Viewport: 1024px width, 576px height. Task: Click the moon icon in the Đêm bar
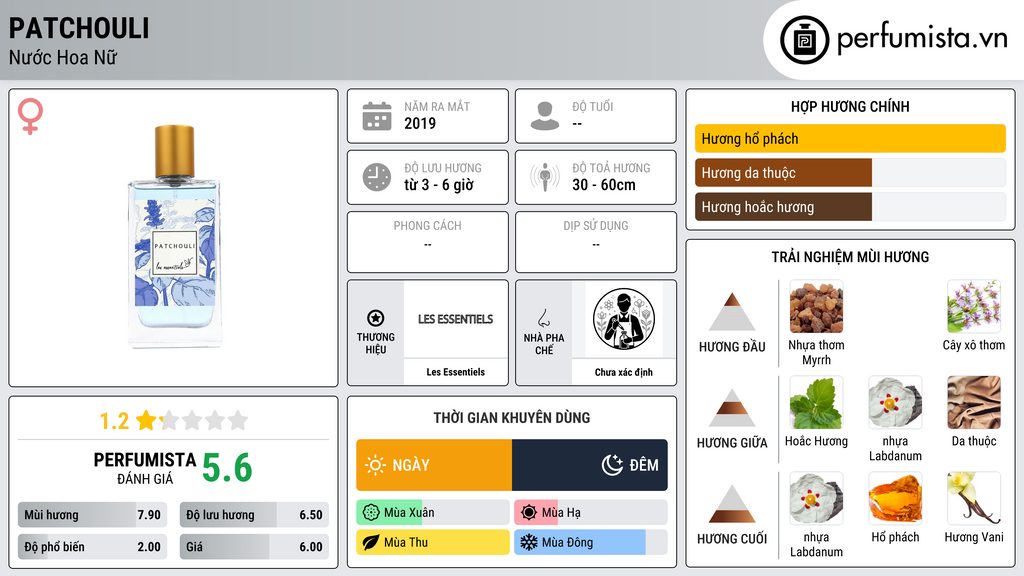(612, 465)
